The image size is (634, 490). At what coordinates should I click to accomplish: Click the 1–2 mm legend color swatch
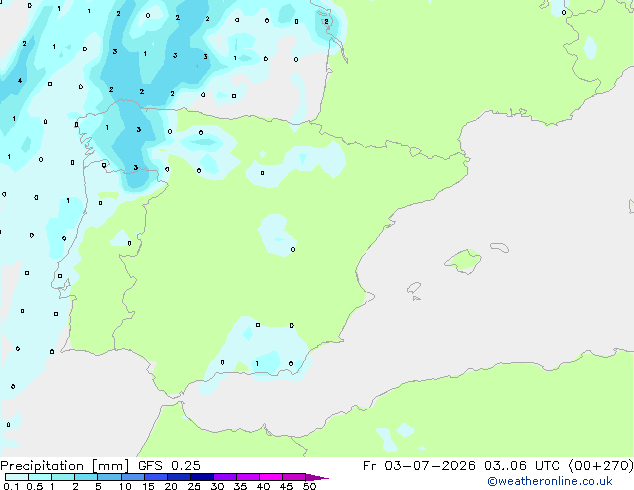click(x=63, y=477)
